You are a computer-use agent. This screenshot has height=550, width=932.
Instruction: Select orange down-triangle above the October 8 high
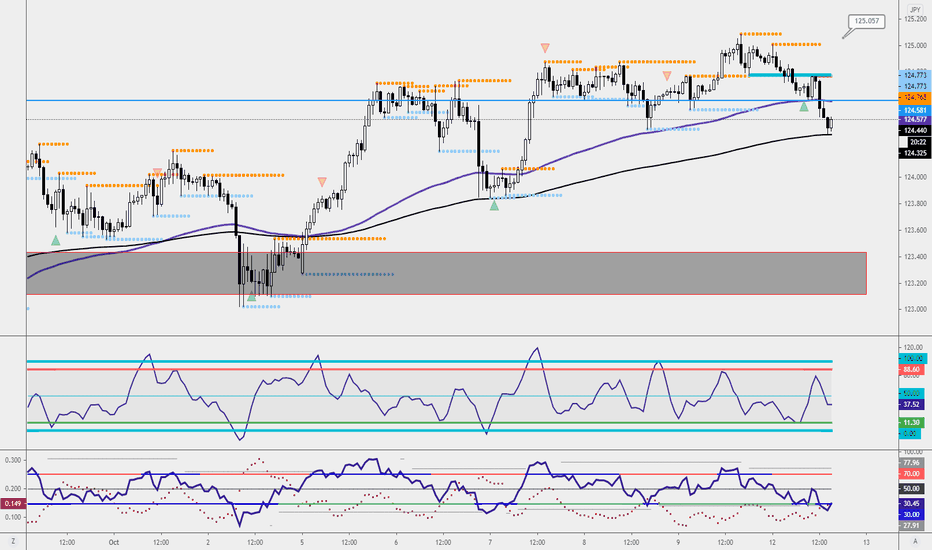(x=545, y=48)
